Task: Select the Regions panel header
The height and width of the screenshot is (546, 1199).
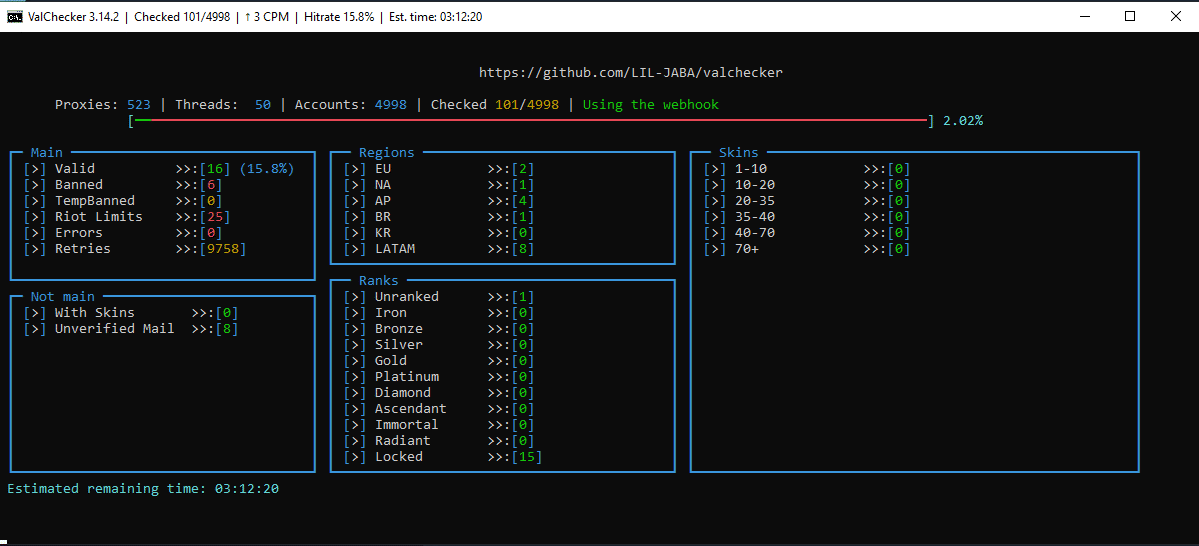Action: coord(386,153)
